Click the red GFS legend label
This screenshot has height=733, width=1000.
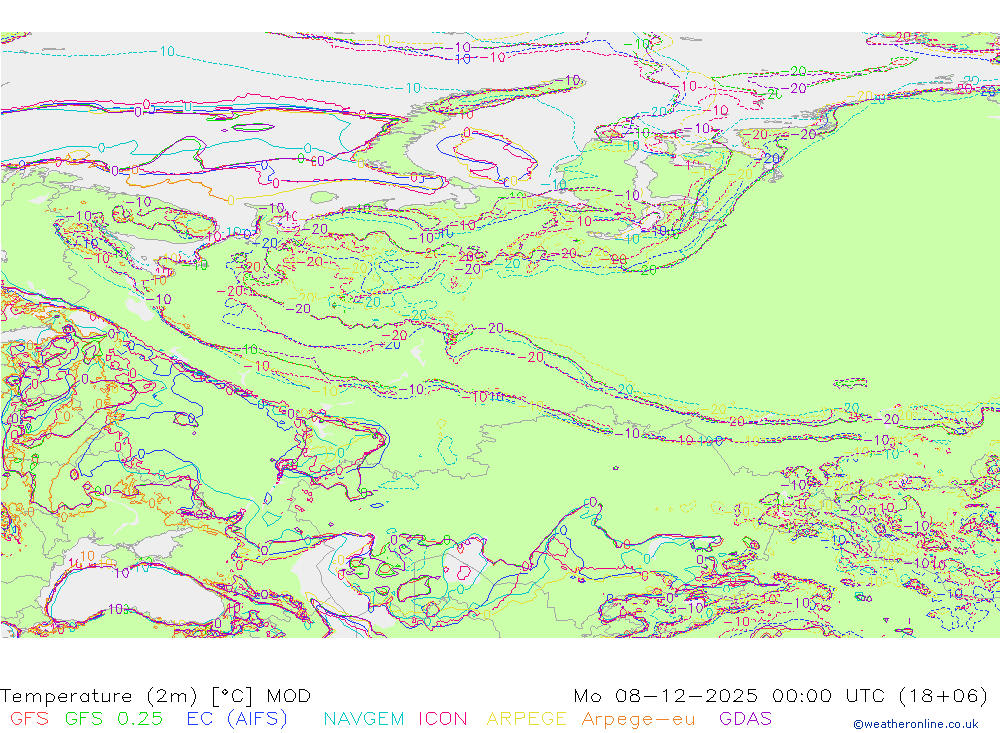29,719
